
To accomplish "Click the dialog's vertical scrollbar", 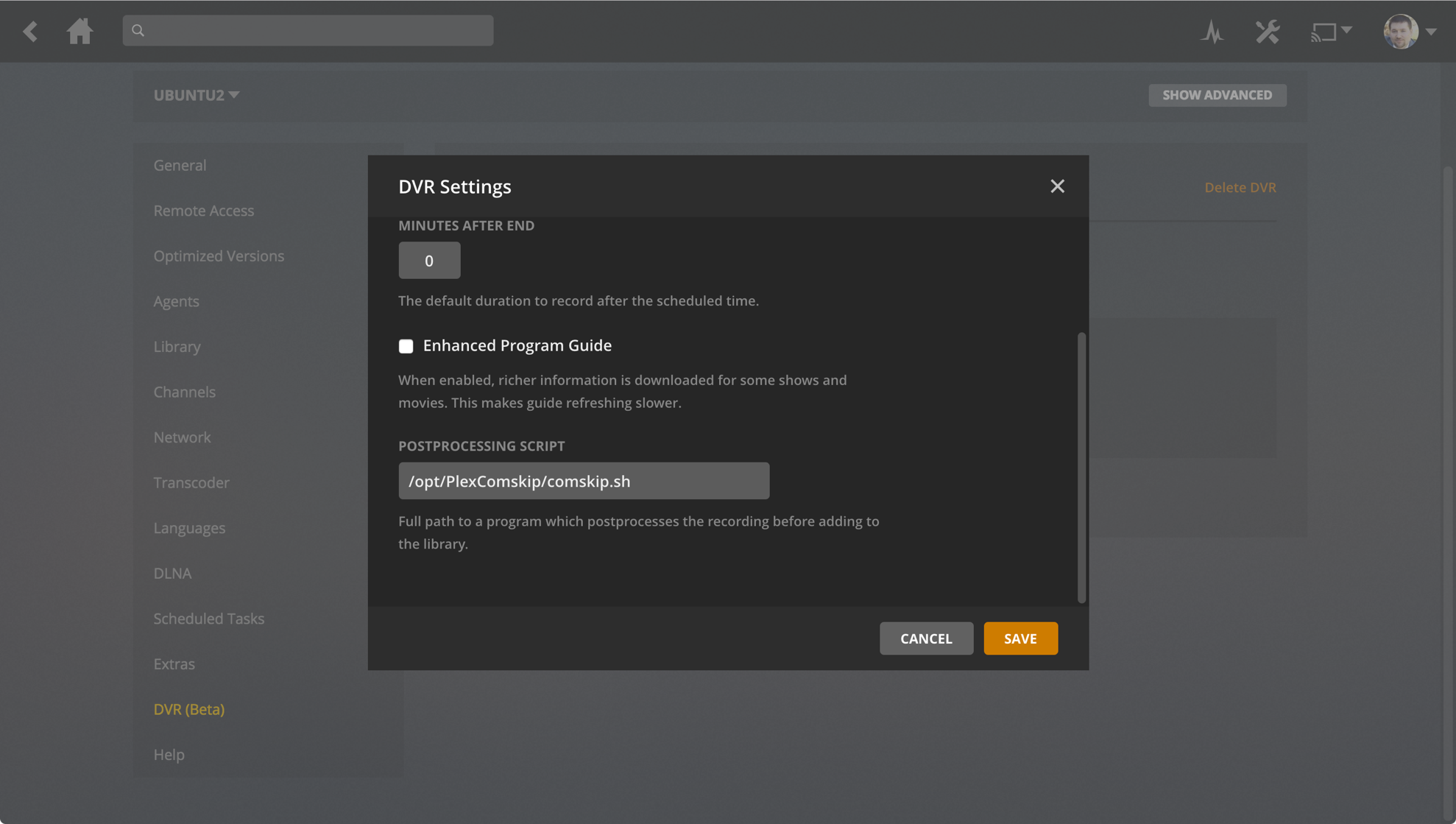I will pyautogui.click(x=1081, y=467).
